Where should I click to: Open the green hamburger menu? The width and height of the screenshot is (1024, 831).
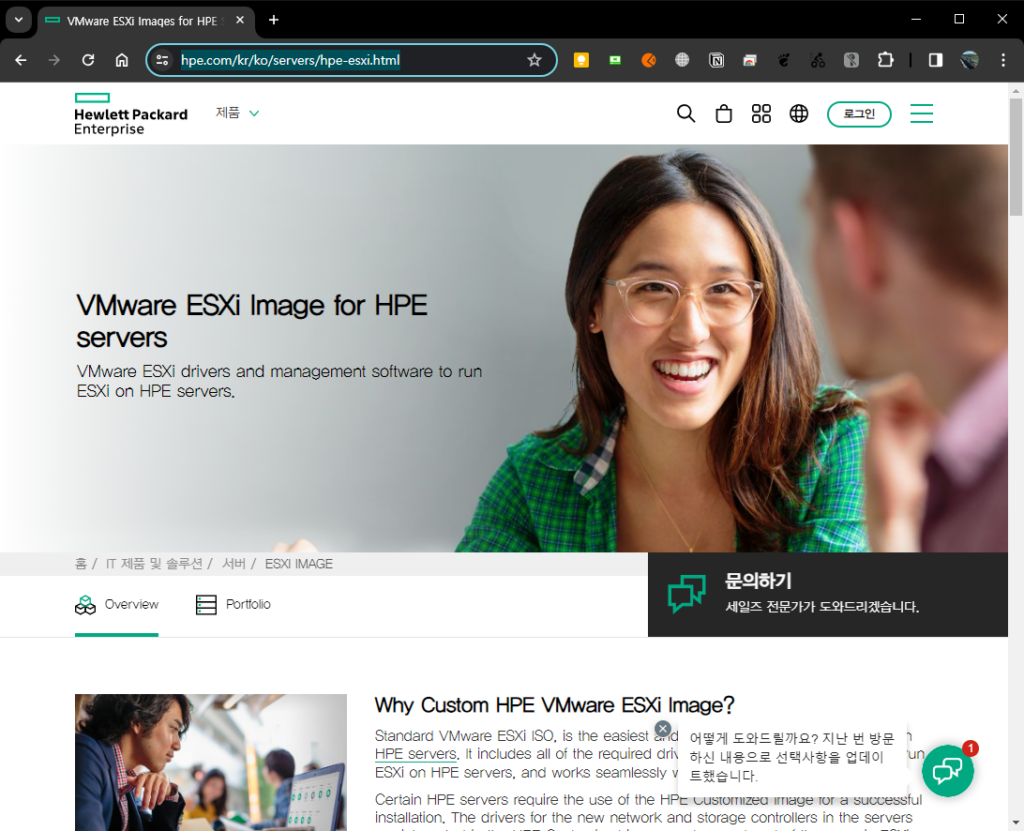coord(921,114)
